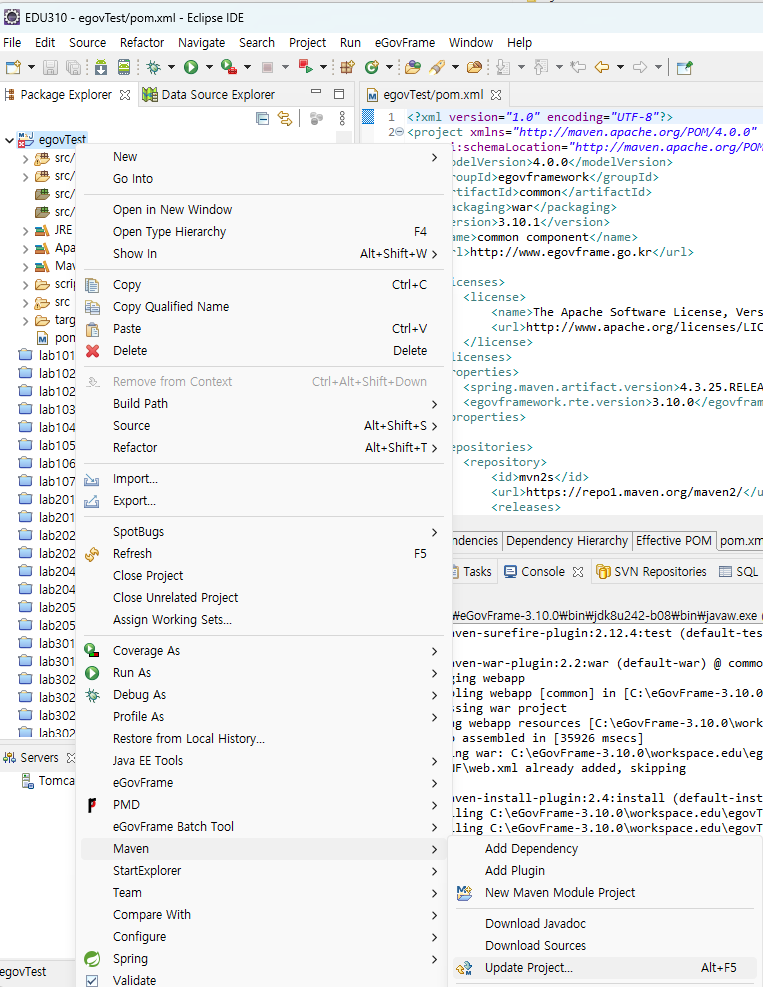Click the Search flashlight toolbar icon
763x987 pixels.
pos(437,67)
